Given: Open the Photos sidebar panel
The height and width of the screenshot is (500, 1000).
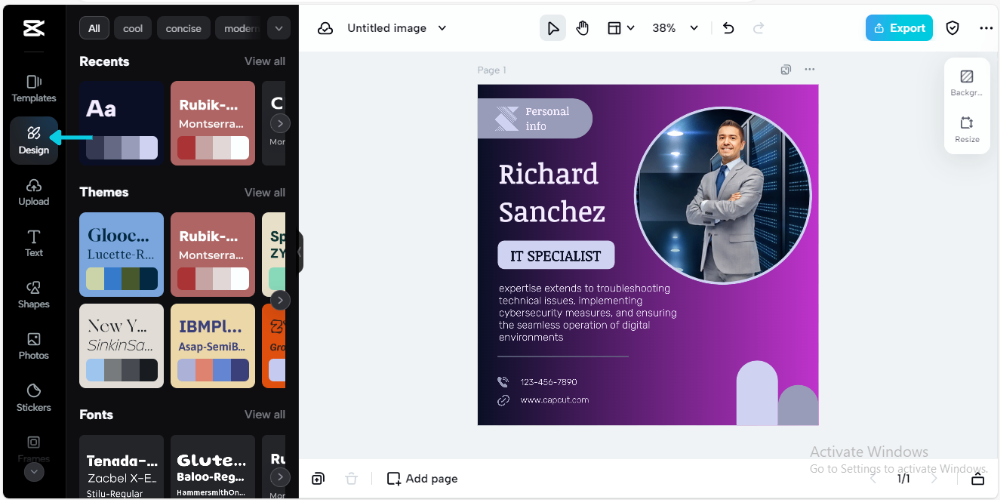Looking at the screenshot, I should click(34, 346).
